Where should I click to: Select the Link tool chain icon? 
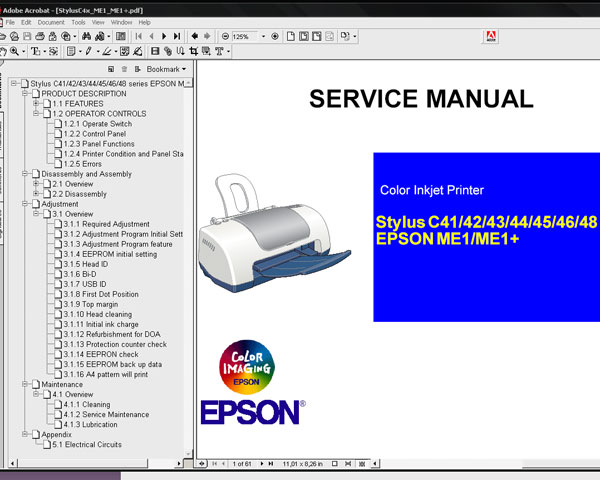[168, 51]
